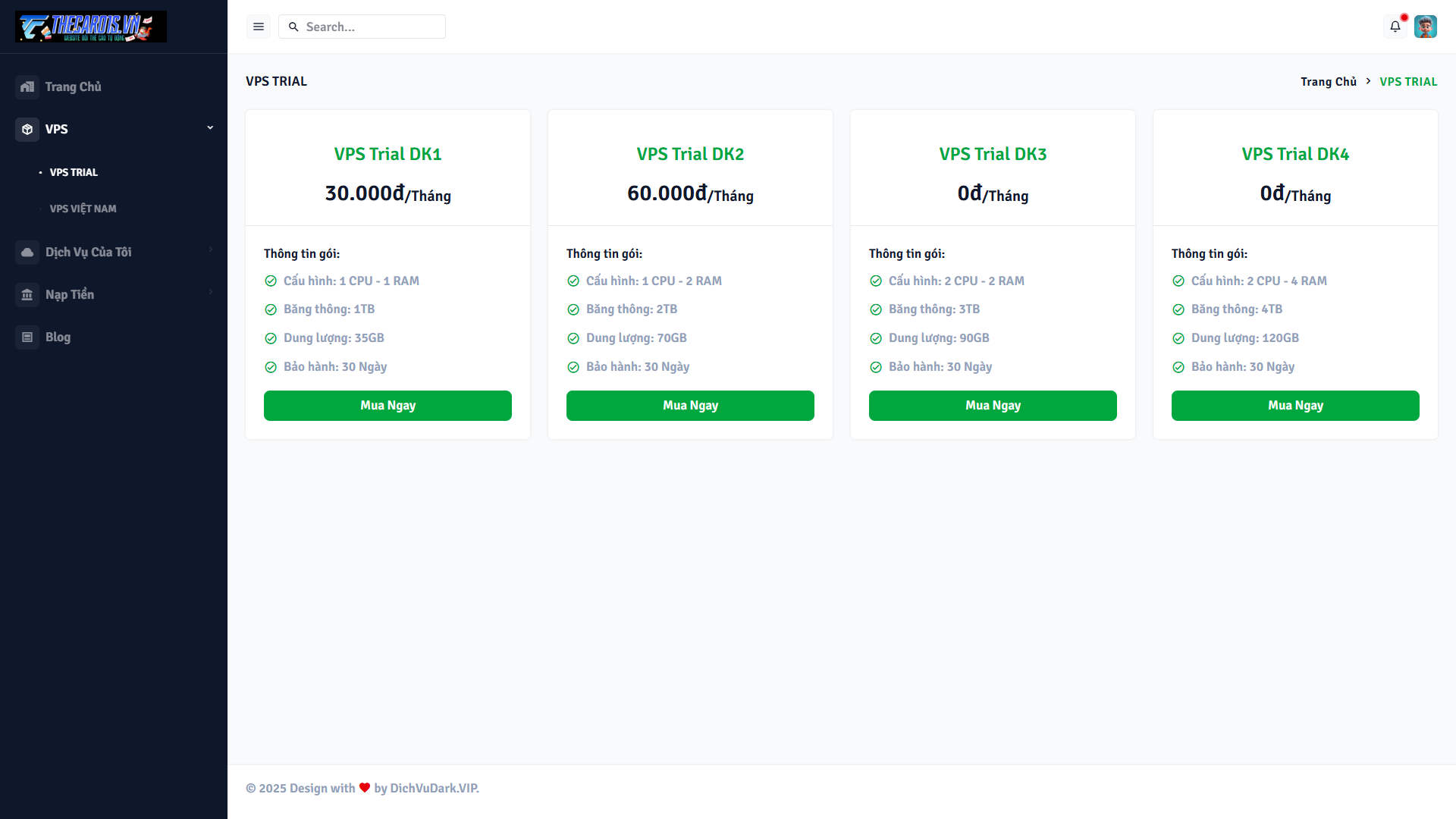This screenshot has height=819, width=1456.
Task: Toggle the hamburger sidebar menu
Action: pyautogui.click(x=259, y=27)
